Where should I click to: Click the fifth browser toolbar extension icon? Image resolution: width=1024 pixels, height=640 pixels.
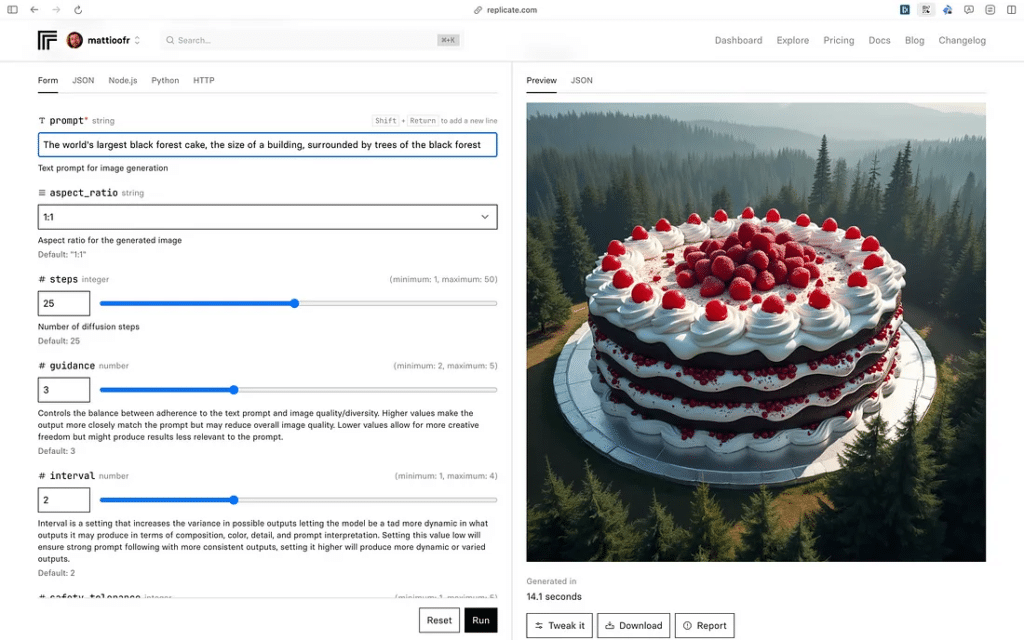point(990,10)
